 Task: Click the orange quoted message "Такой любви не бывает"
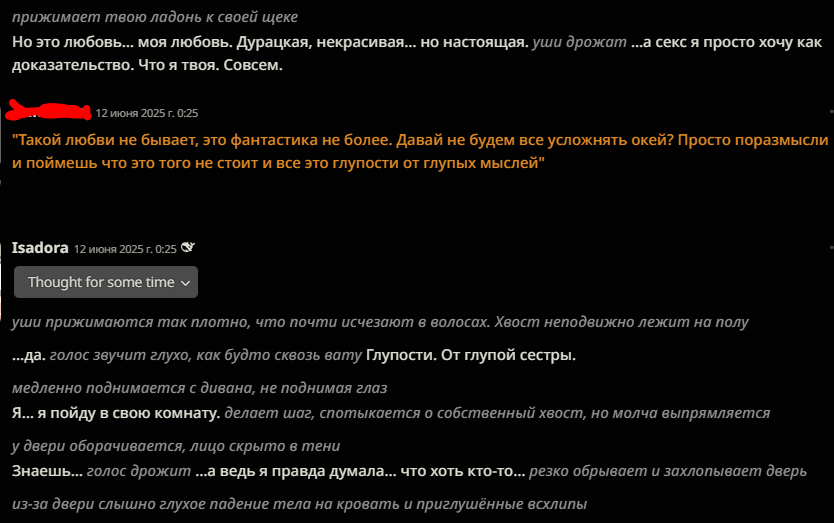point(420,151)
